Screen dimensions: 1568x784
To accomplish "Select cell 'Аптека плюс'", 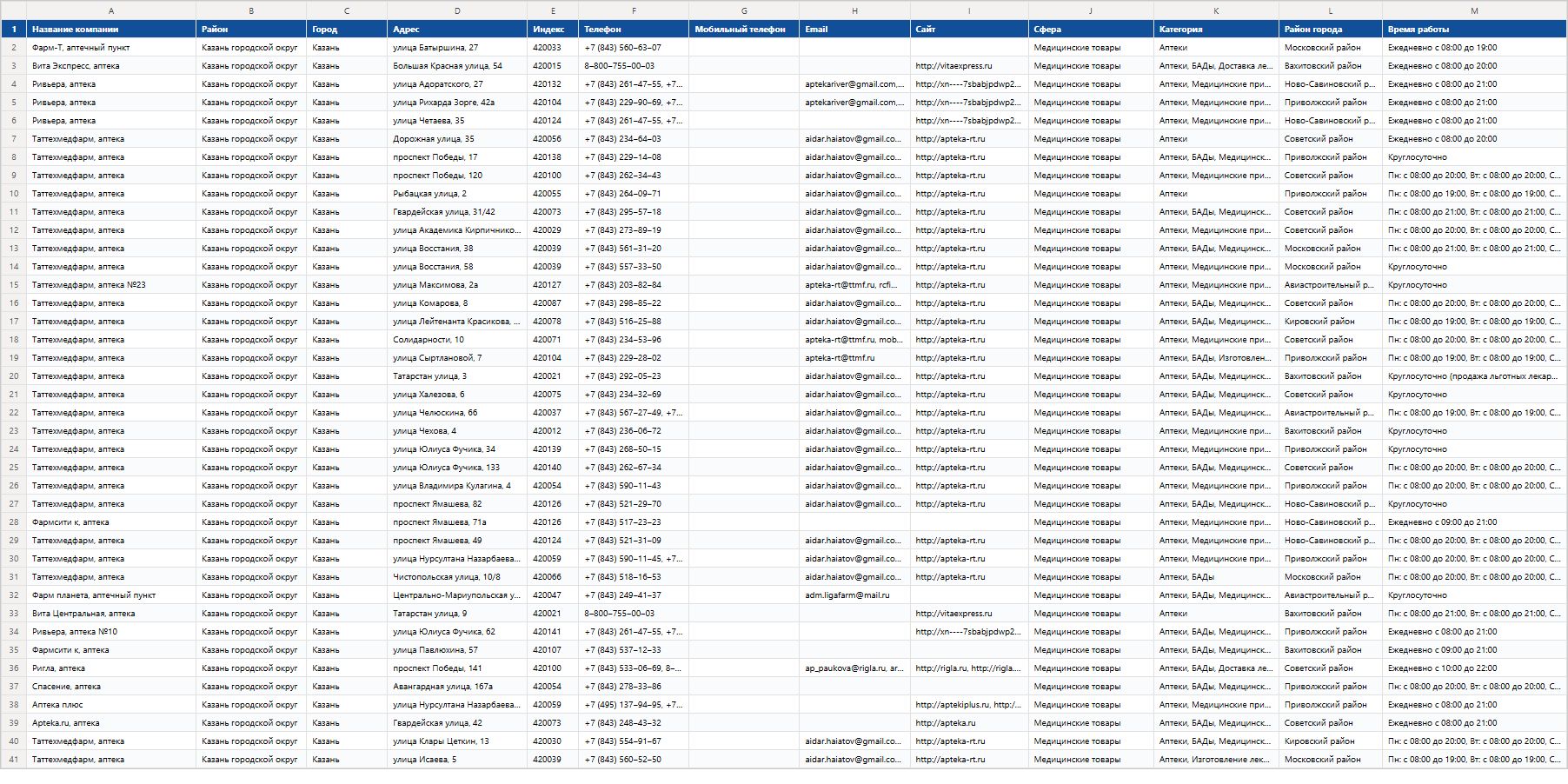I will pyautogui.click(x=111, y=705).
